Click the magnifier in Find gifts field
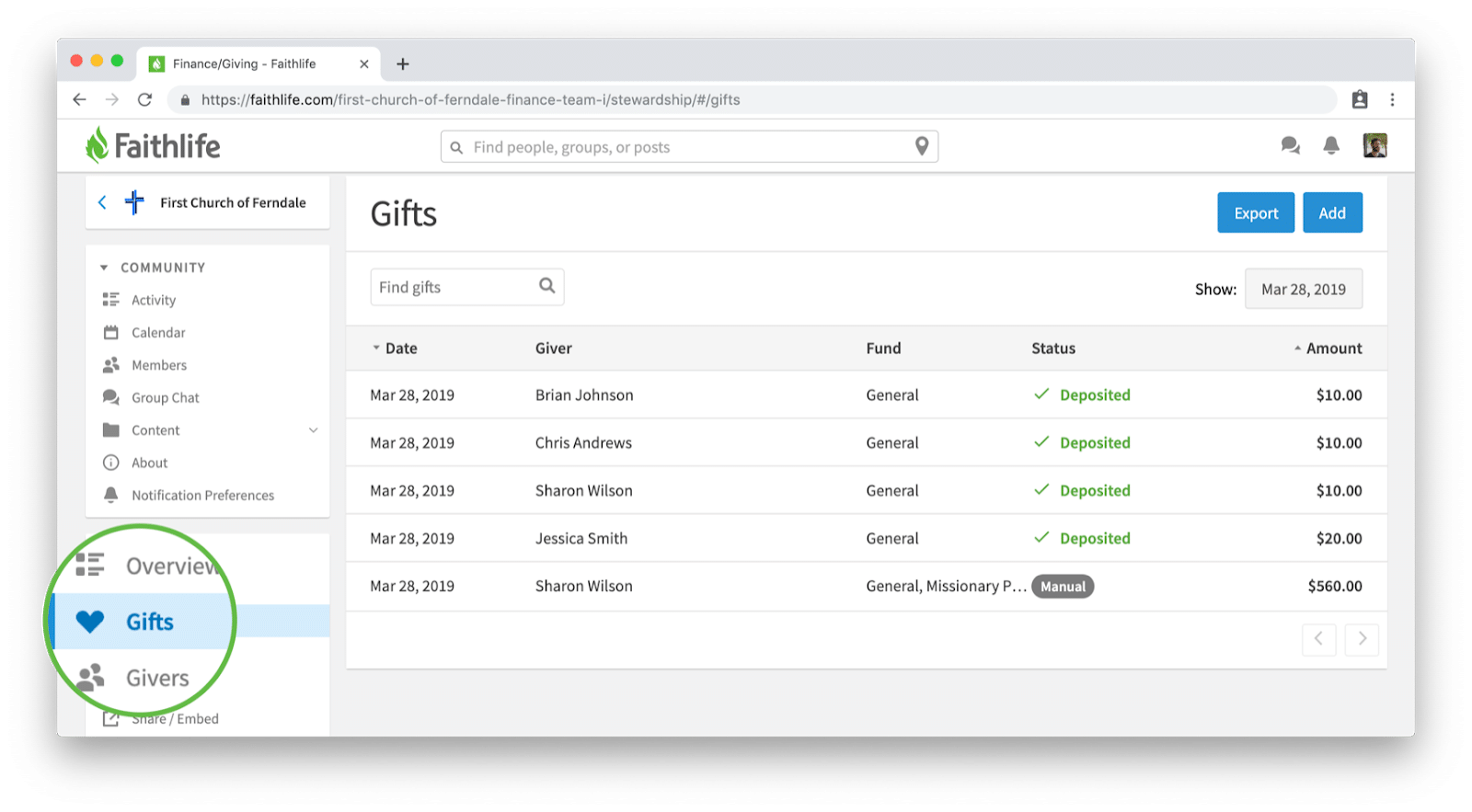 click(x=547, y=286)
